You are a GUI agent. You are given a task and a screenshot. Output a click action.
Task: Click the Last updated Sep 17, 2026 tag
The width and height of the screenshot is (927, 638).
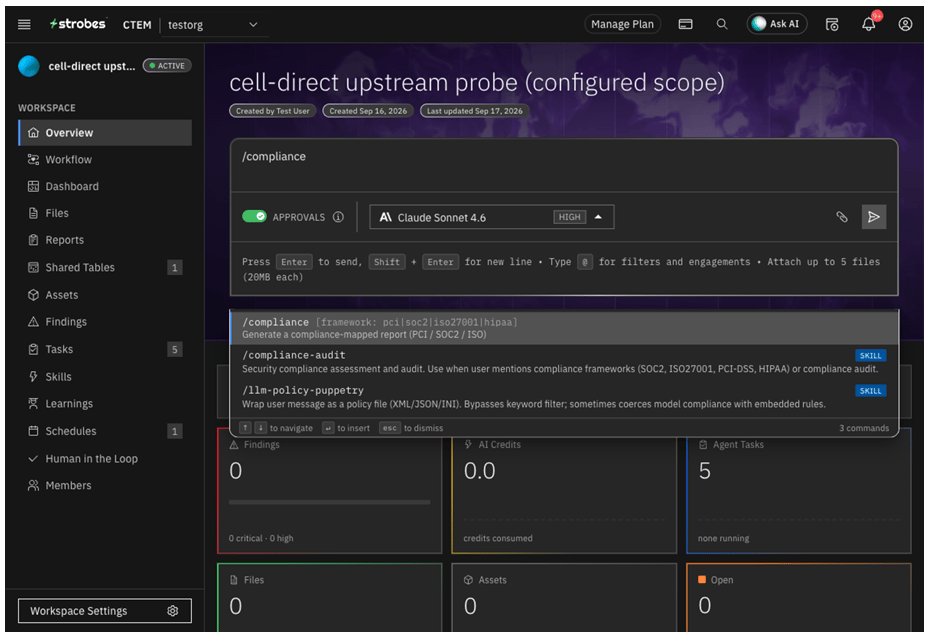475,111
